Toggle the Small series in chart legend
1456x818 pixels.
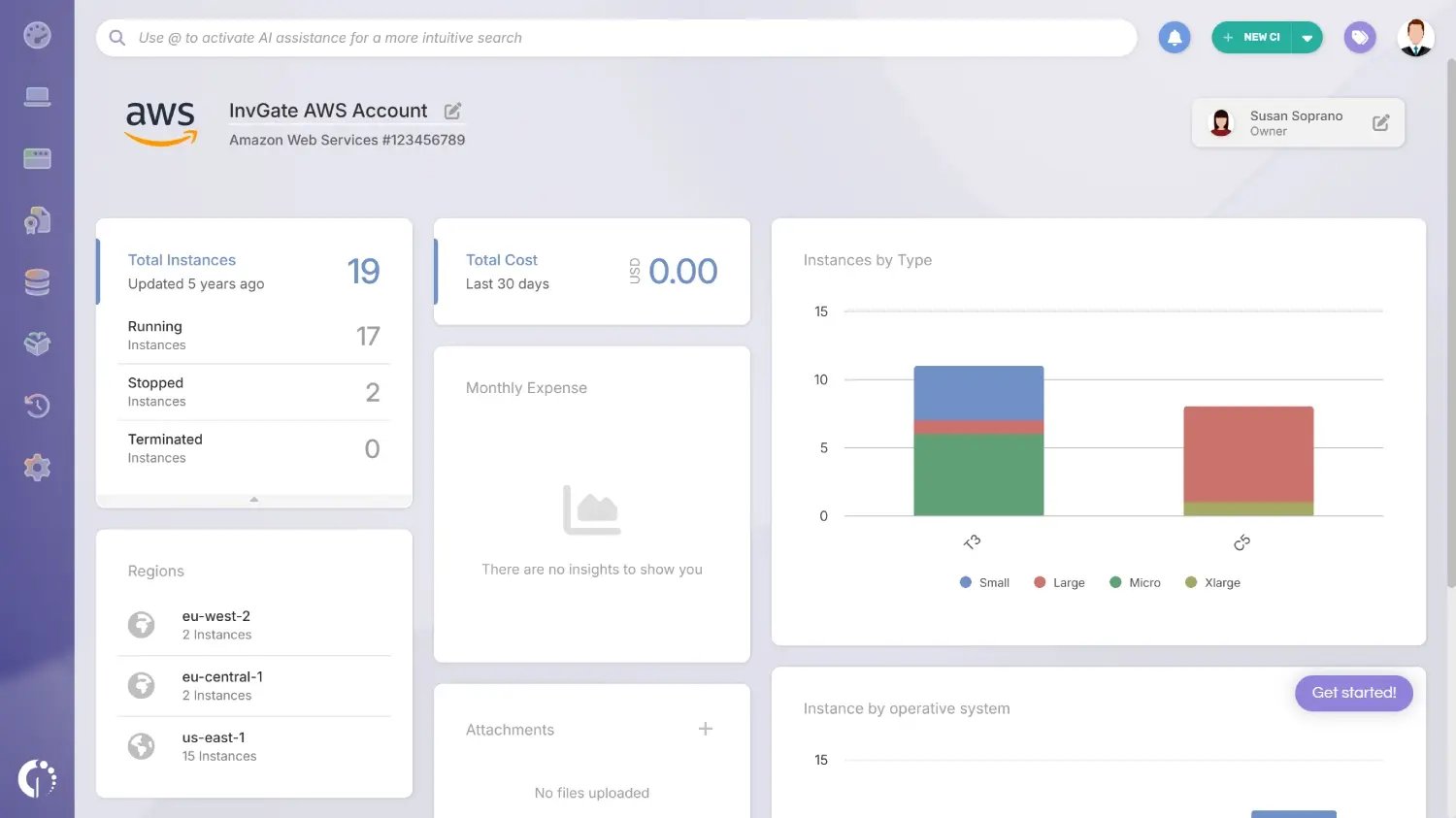(x=984, y=582)
